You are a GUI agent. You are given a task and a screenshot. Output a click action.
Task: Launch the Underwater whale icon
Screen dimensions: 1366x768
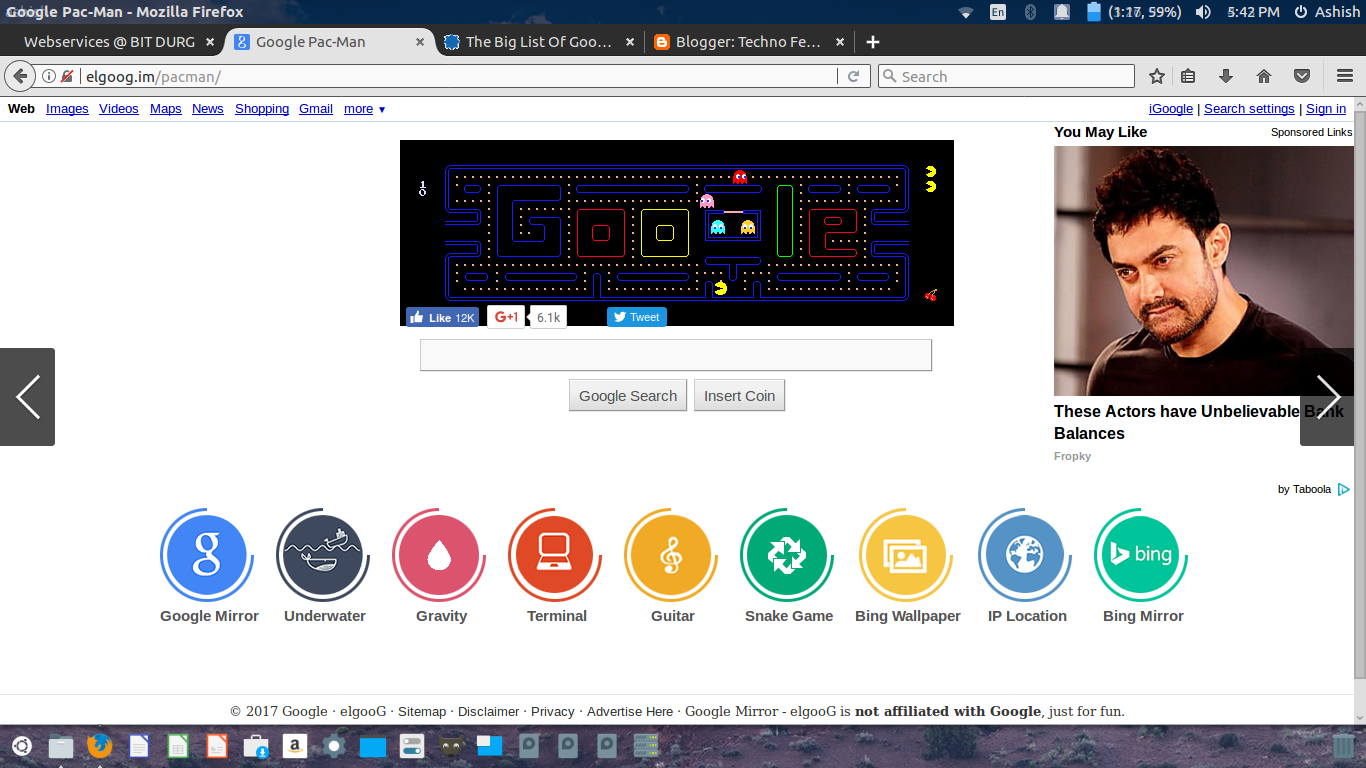(323, 555)
